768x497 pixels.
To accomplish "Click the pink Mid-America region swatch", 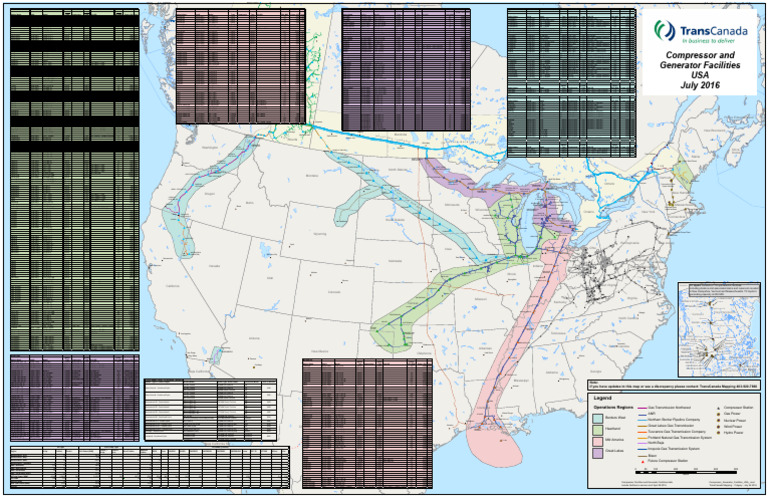I will tap(598, 442).
